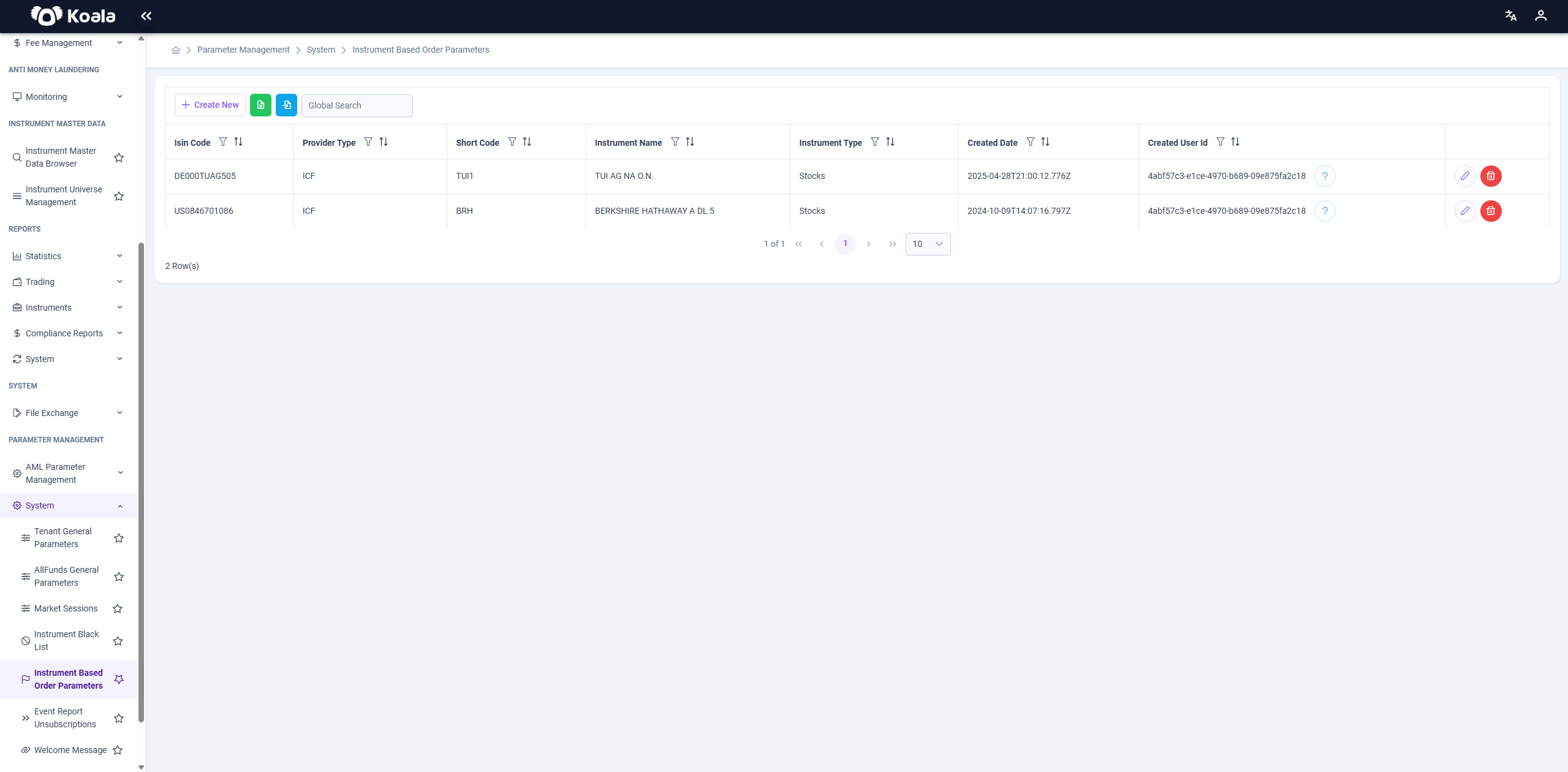Open Market Sessions page
This screenshot has width=1568, height=772.
[x=66, y=608]
